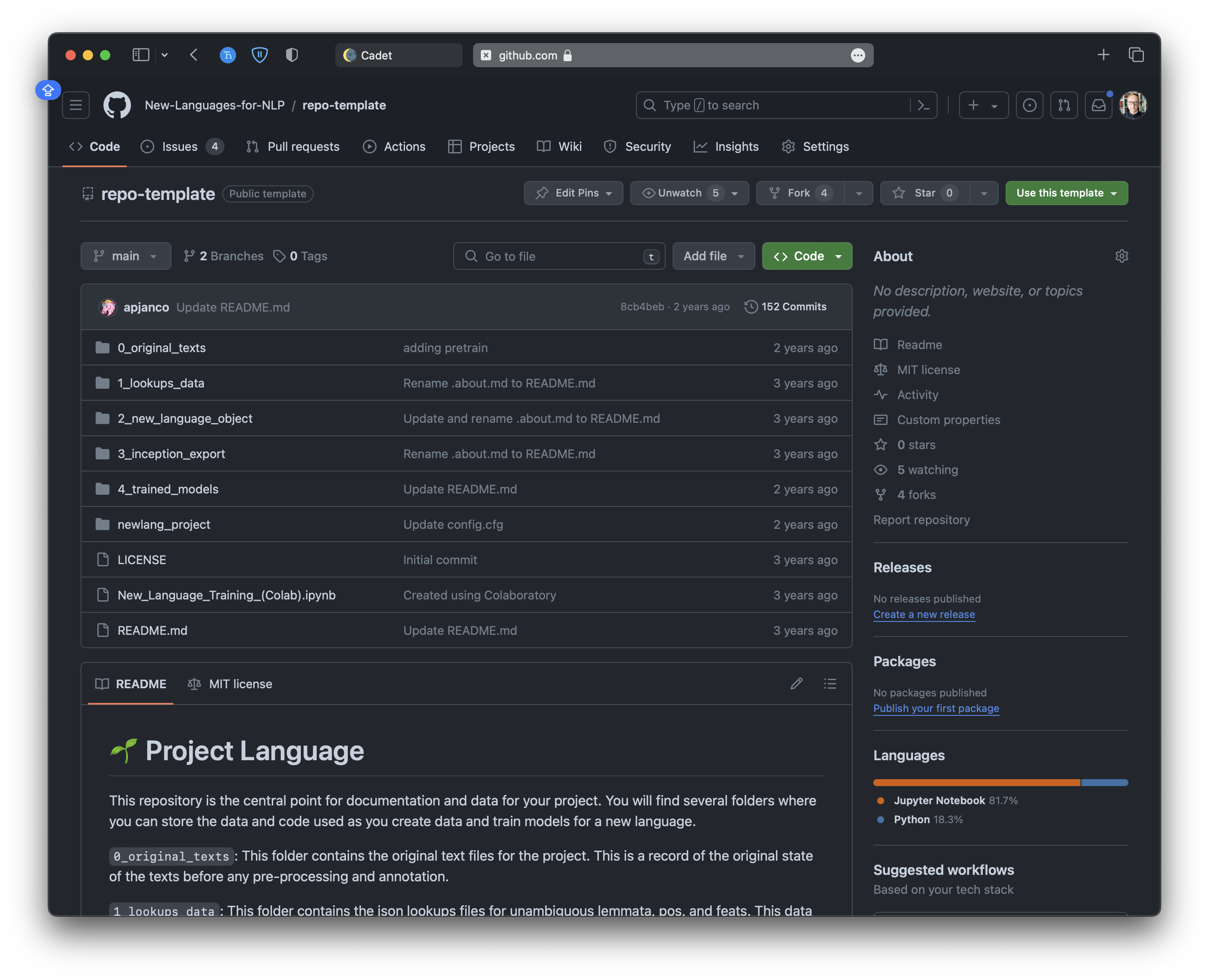Open the command palette icon in search bar
The image size is (1209, 980).
[x=923, y=105]
